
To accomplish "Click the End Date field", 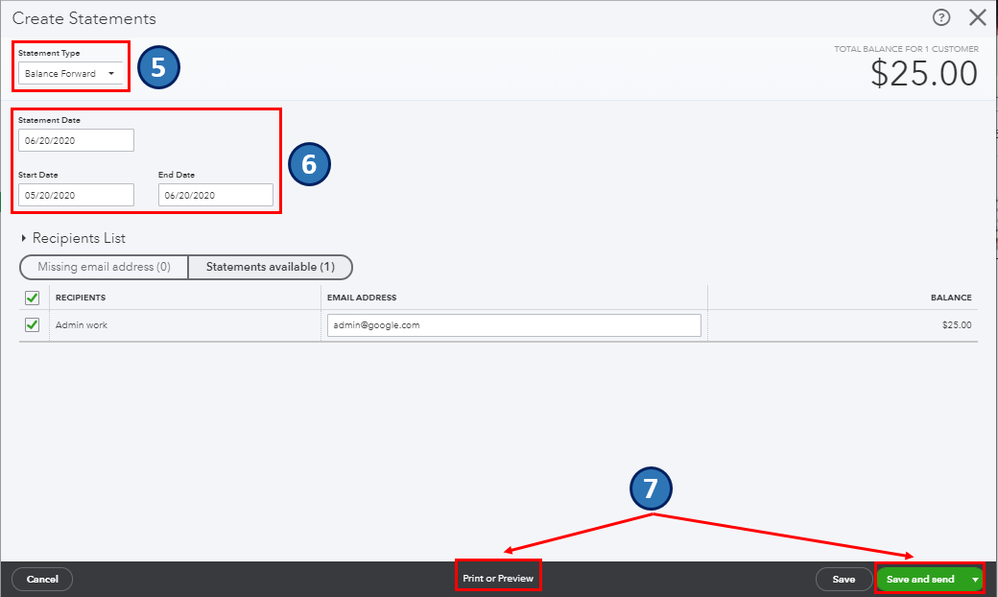I will [215, 195].
